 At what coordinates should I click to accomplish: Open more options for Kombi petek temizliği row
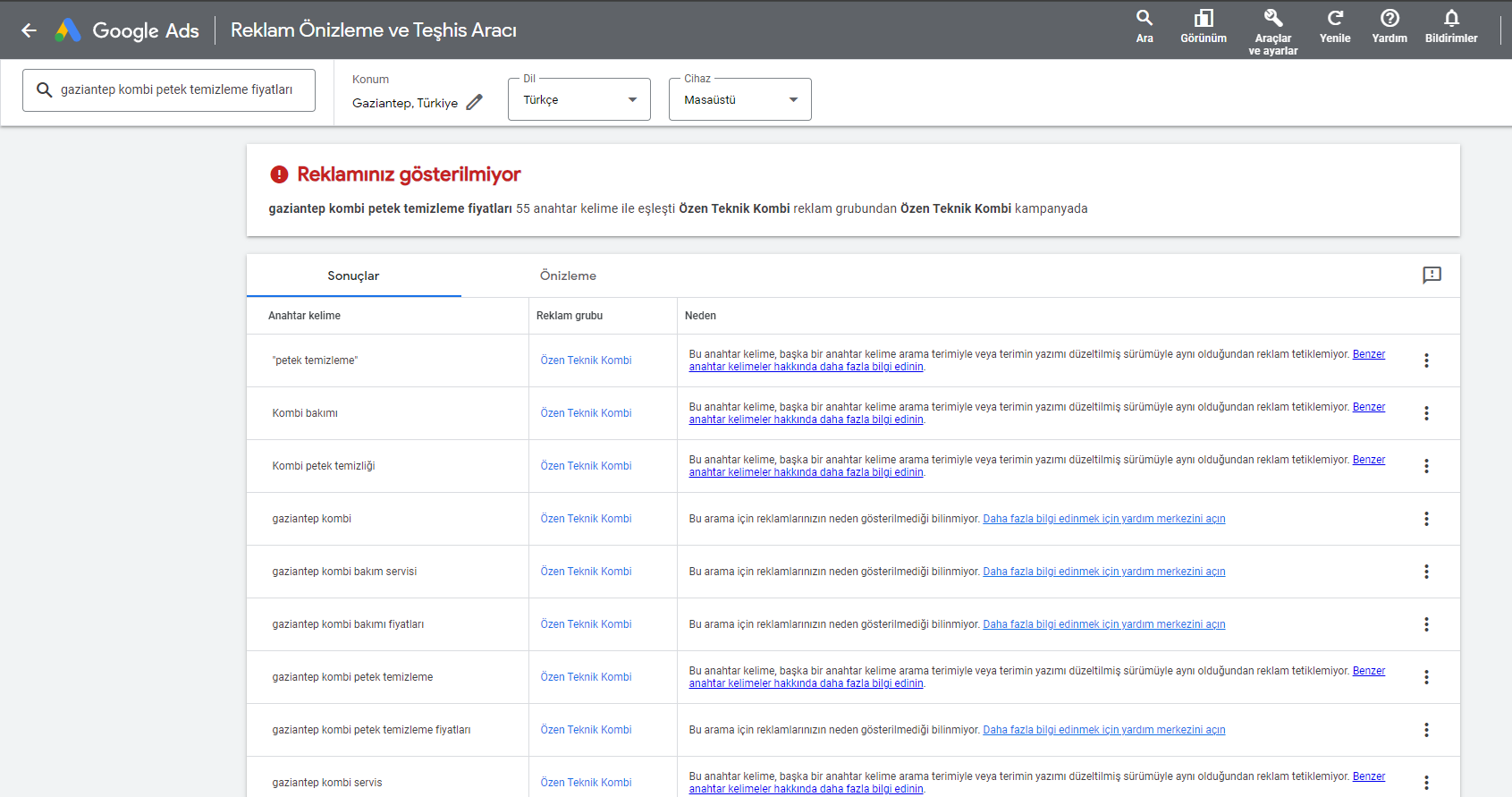point(1426,466)
